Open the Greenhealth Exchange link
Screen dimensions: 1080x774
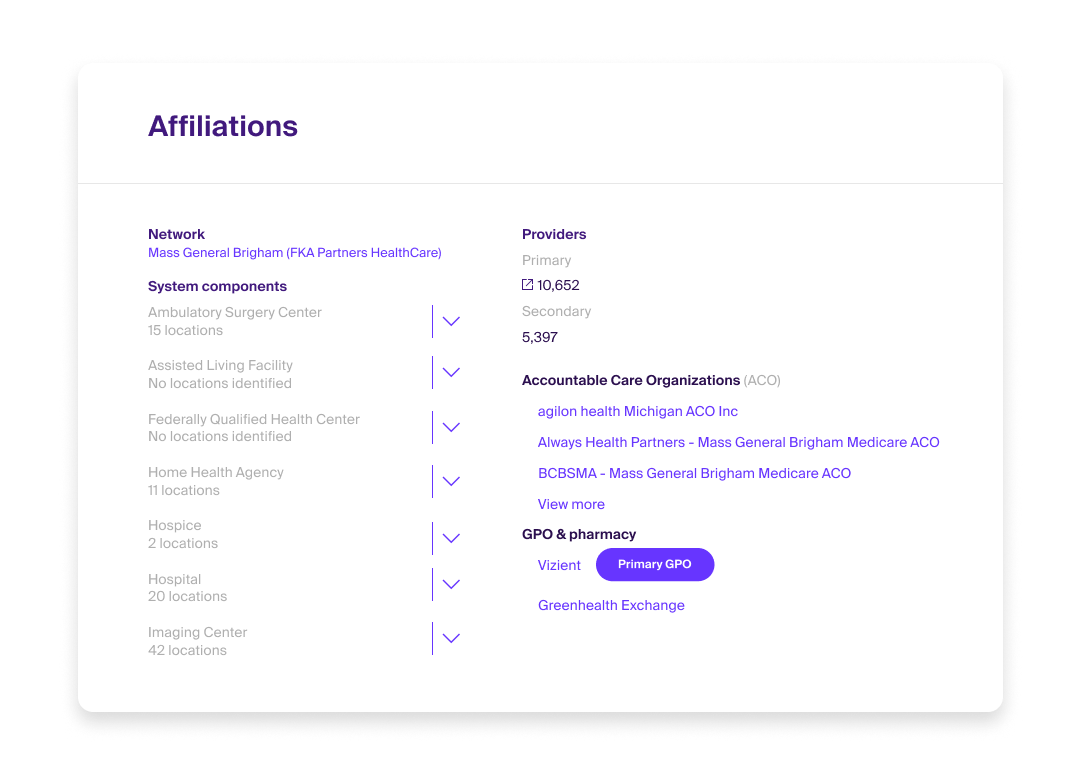(x=611, y=605)
